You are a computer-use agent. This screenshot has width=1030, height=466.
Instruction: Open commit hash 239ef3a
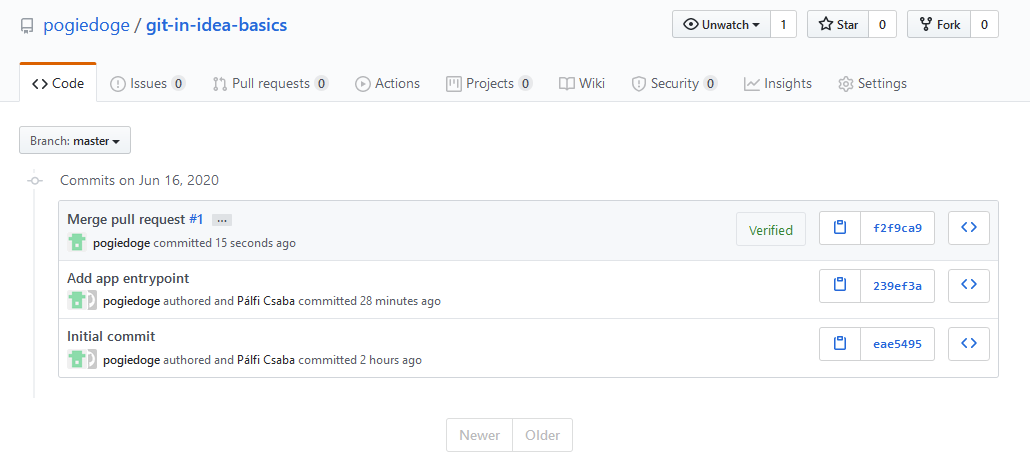(897, 285)
